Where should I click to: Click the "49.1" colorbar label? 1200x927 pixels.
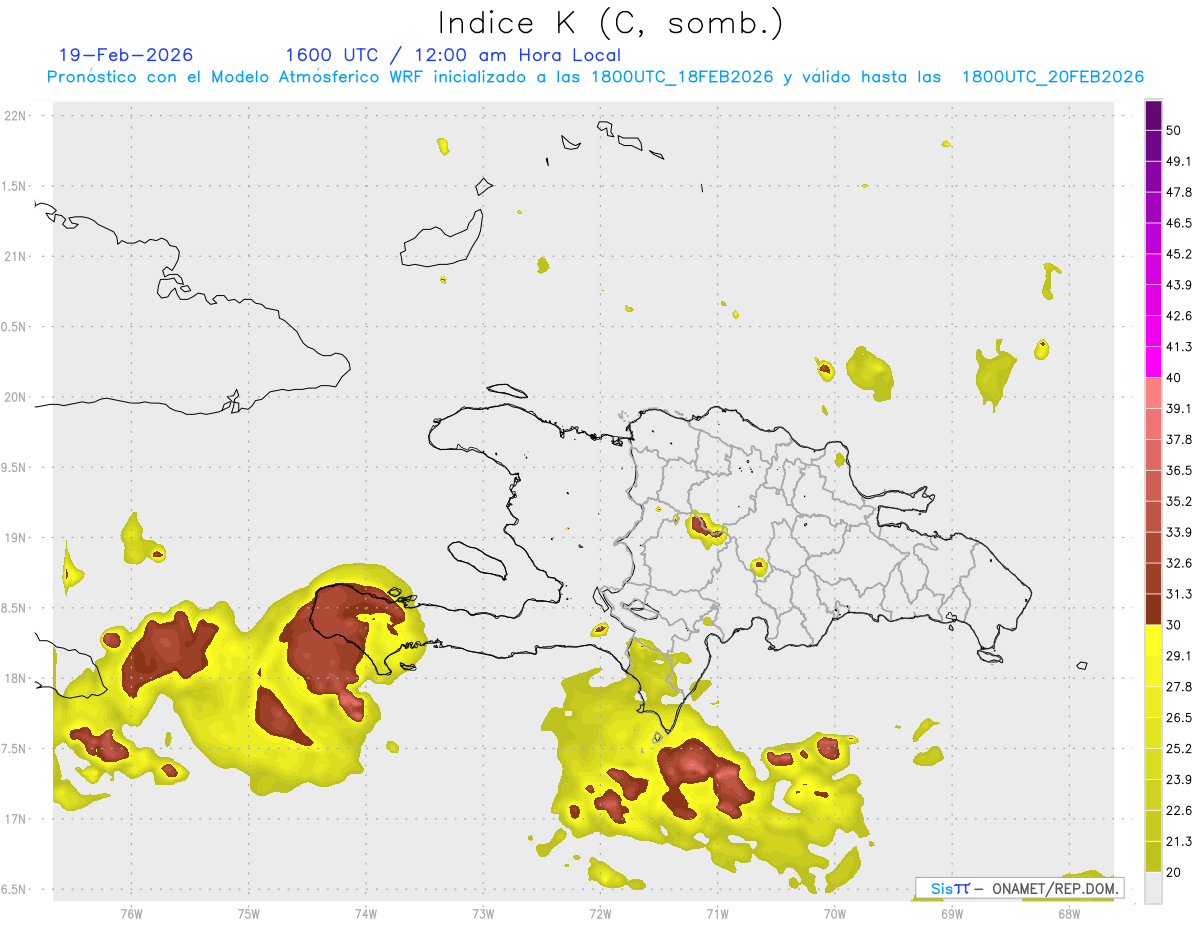(x=1179, y=161)
